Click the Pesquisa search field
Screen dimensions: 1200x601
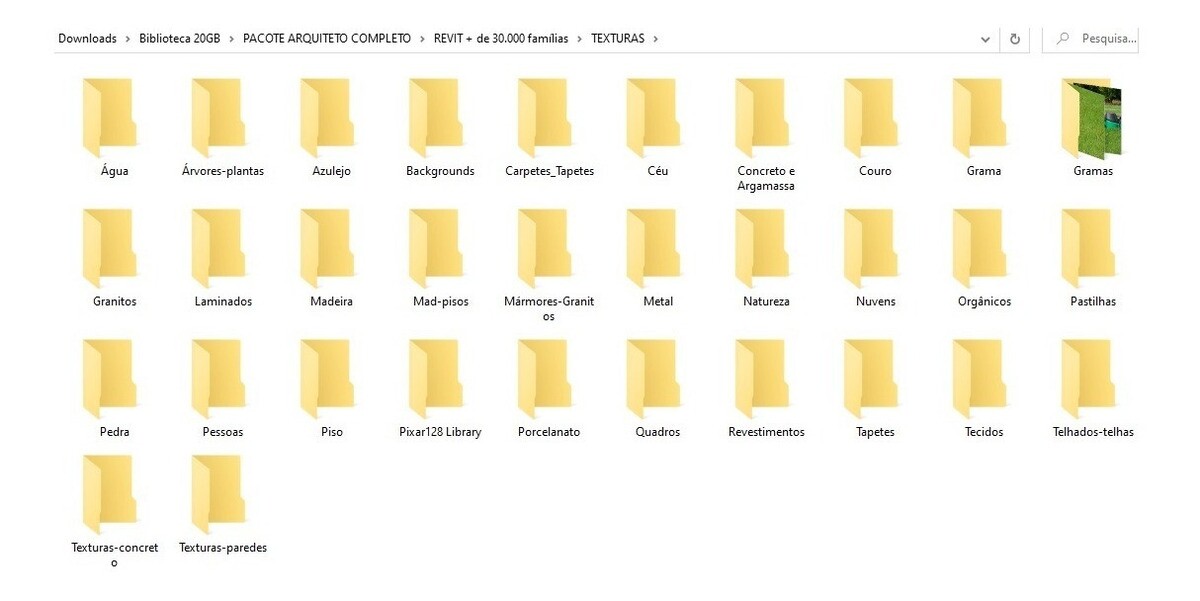[1100, 39]
